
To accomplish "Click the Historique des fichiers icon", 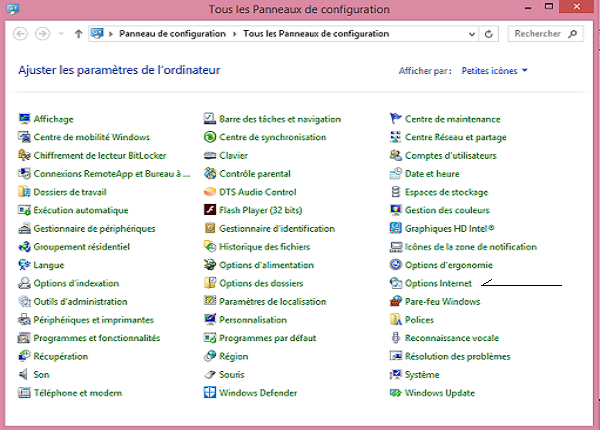I will [210, 247].
